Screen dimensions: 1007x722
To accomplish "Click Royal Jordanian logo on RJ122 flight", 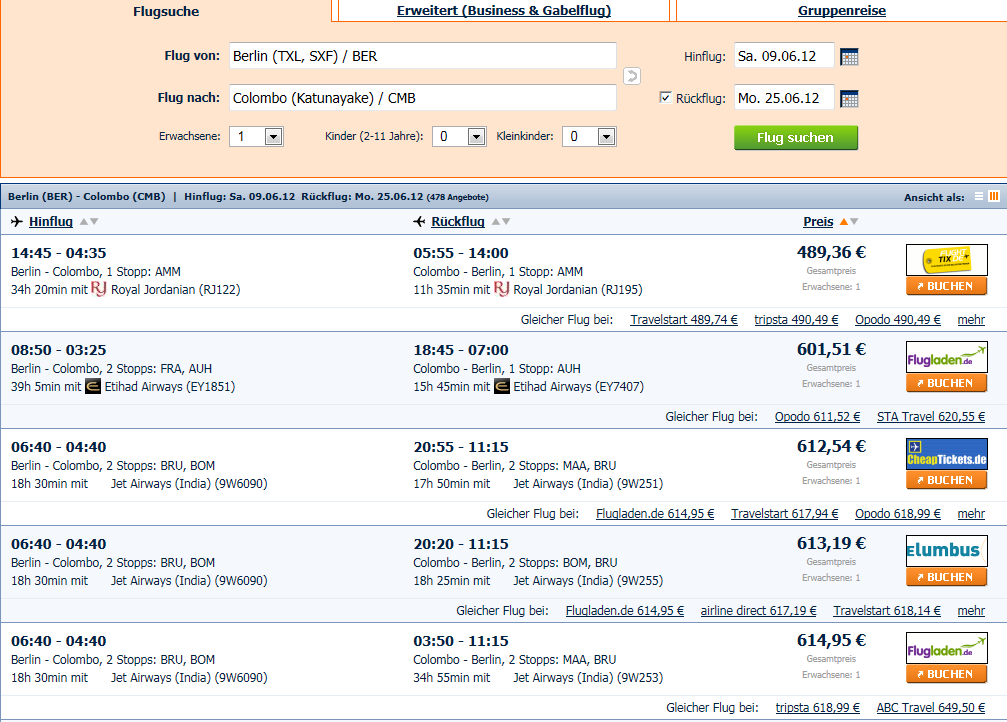I will tap(98, 289).
